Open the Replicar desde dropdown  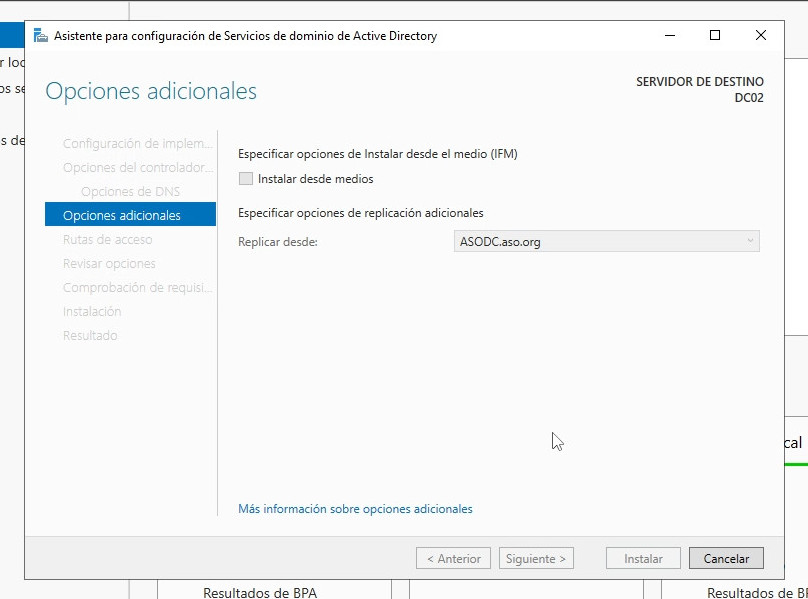pyautogui.click(x=606, y=241)
